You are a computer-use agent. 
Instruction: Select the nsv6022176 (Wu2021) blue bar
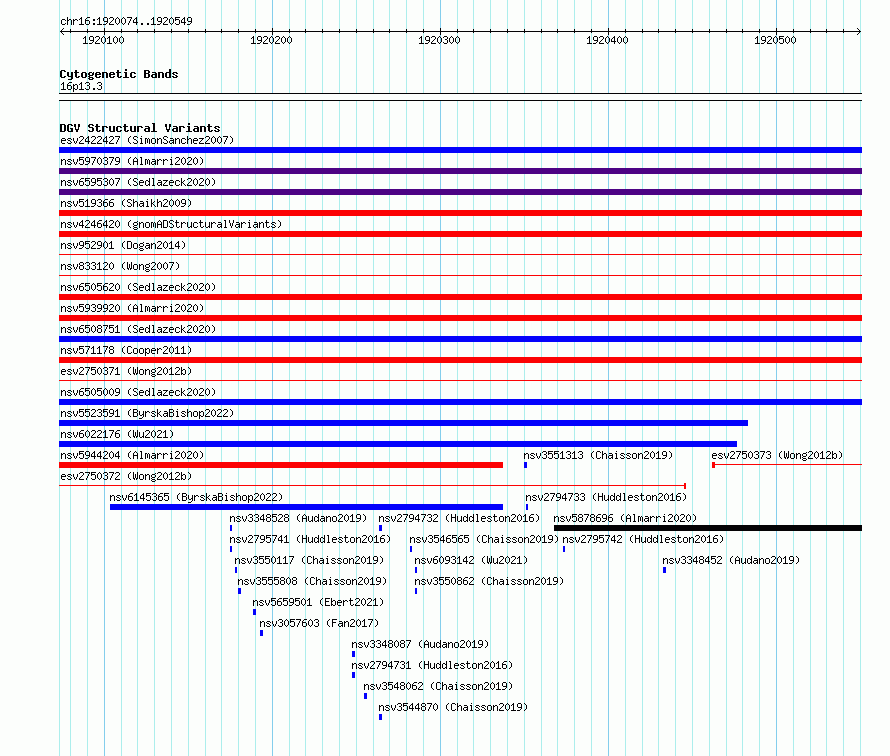point(398,444)
